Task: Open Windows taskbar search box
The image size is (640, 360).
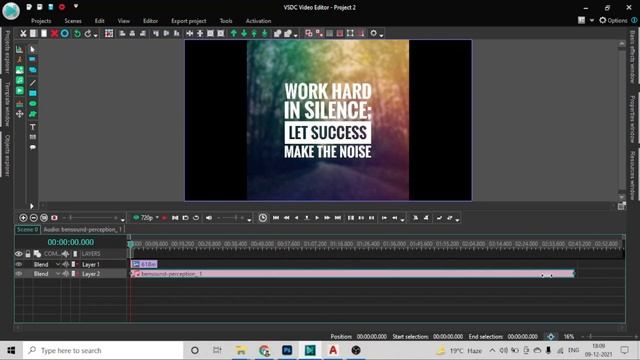Action: [x=103, y=351]
